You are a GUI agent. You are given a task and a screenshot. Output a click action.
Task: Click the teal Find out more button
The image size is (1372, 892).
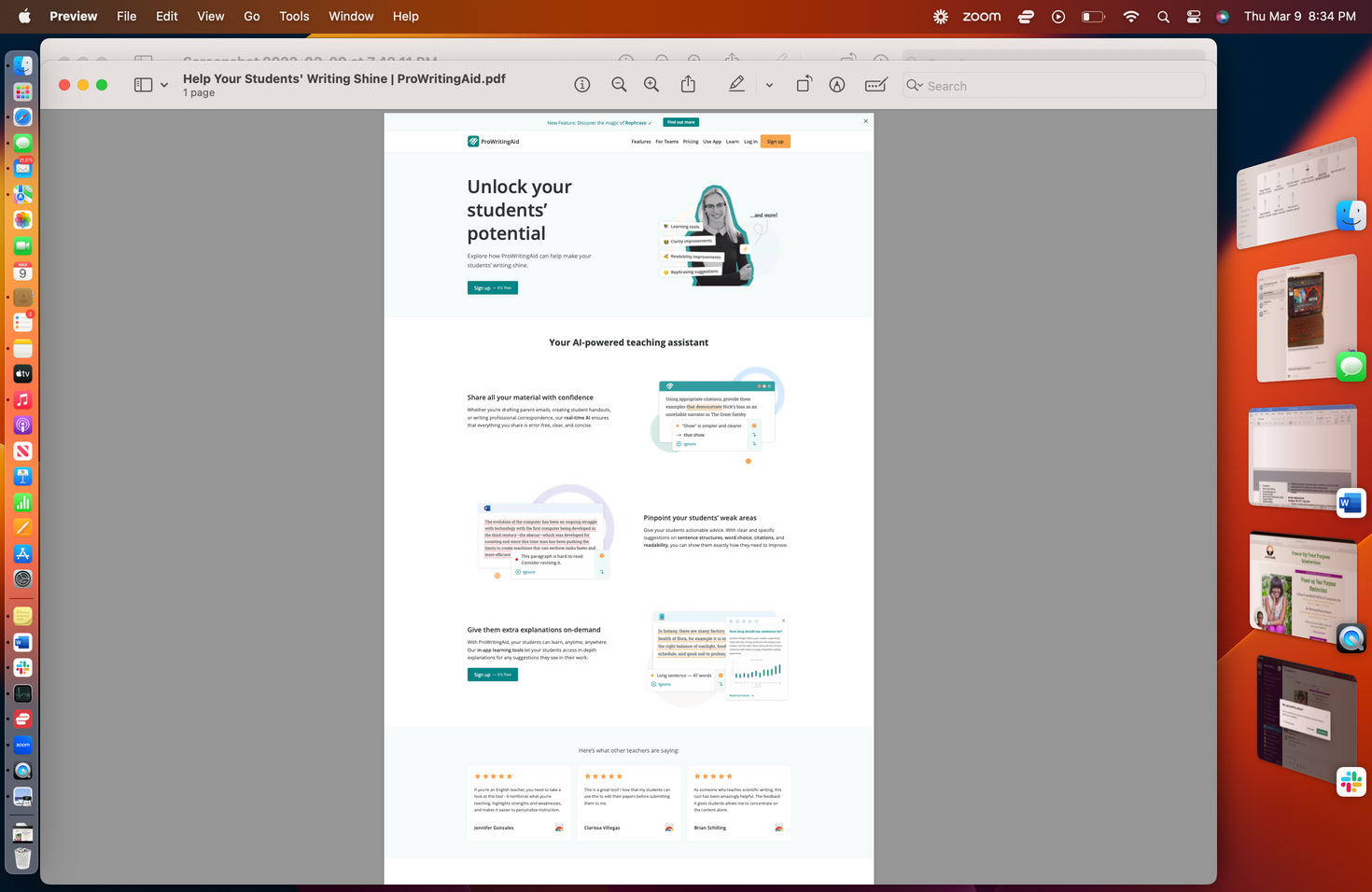680,122
